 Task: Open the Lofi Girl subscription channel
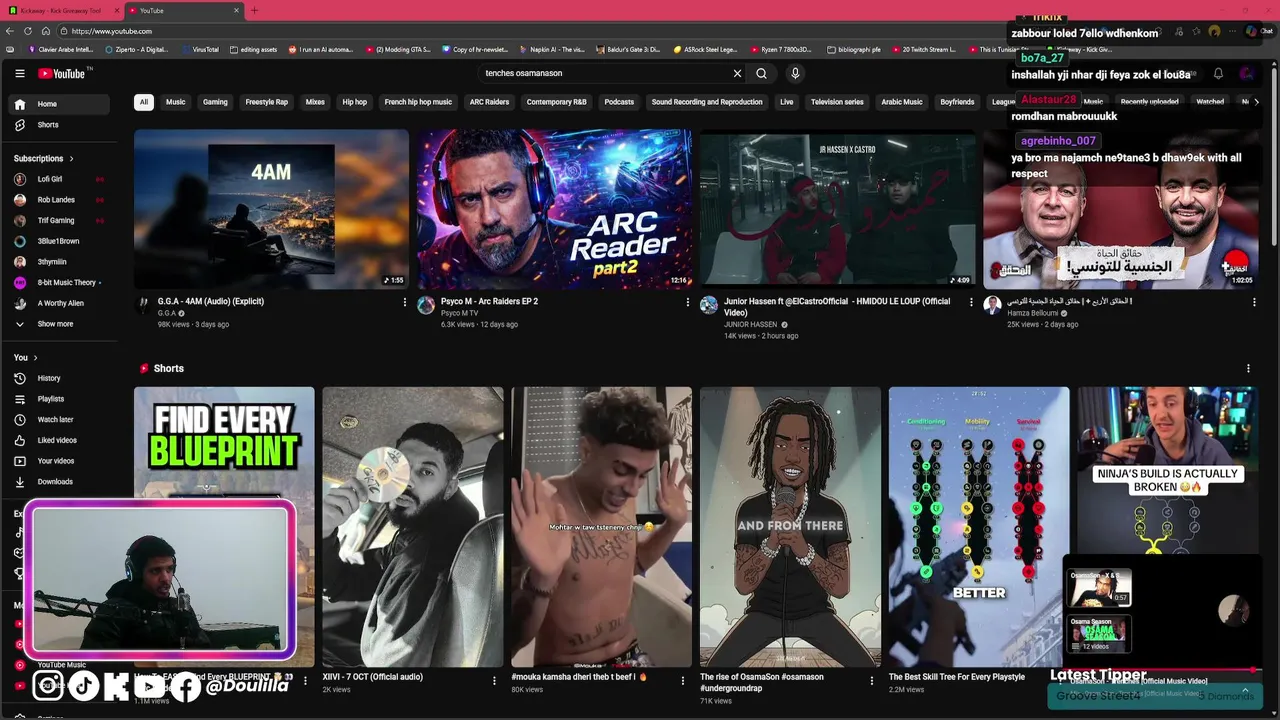point(59,179)
